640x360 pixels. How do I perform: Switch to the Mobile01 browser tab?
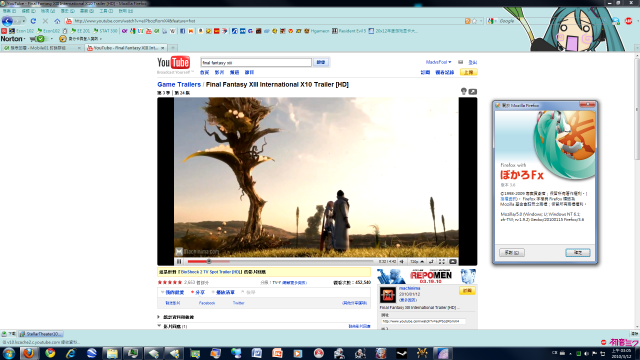coord(42,48)
